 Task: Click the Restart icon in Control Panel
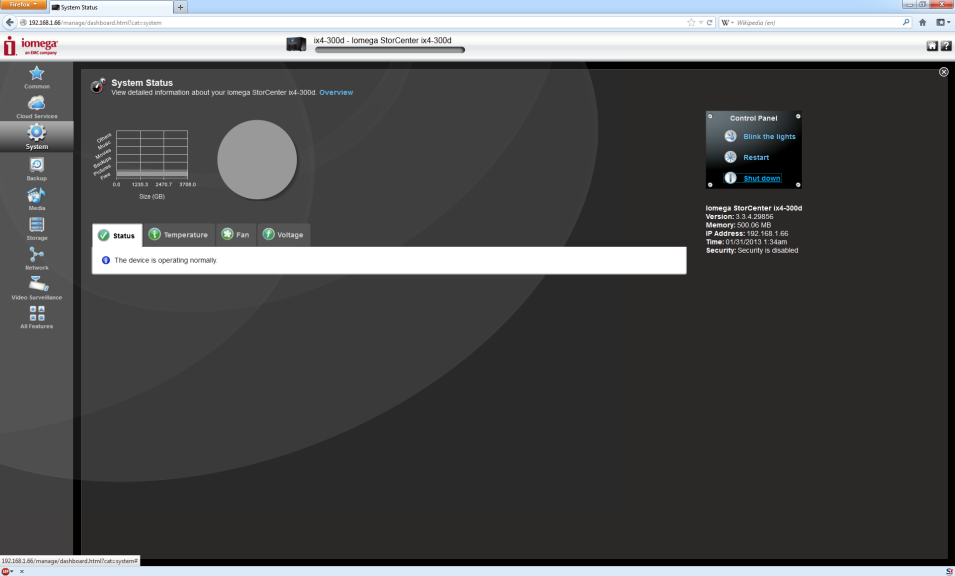[730, 157]
